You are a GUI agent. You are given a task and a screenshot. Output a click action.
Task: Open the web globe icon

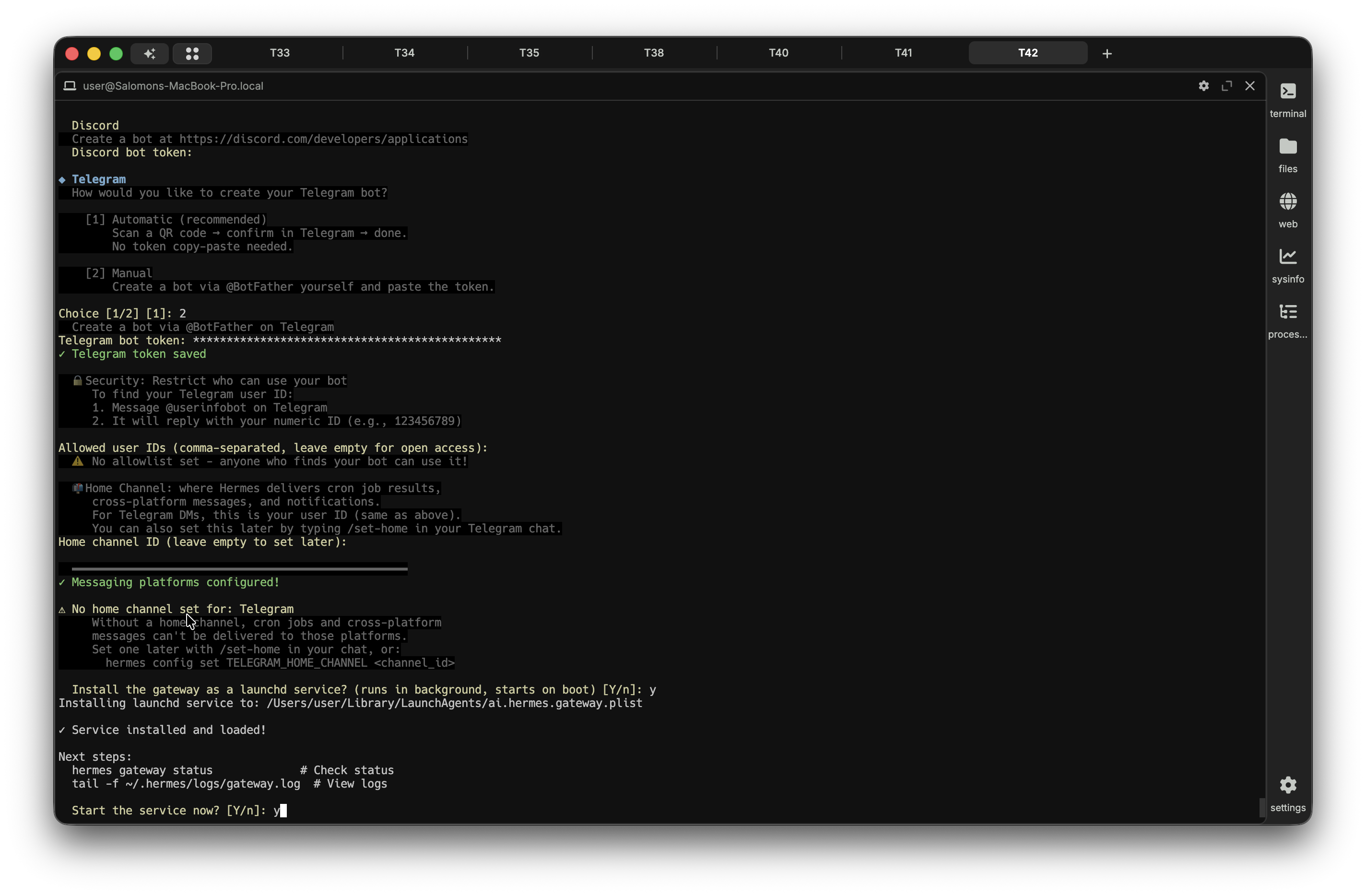coord(1287,210)
